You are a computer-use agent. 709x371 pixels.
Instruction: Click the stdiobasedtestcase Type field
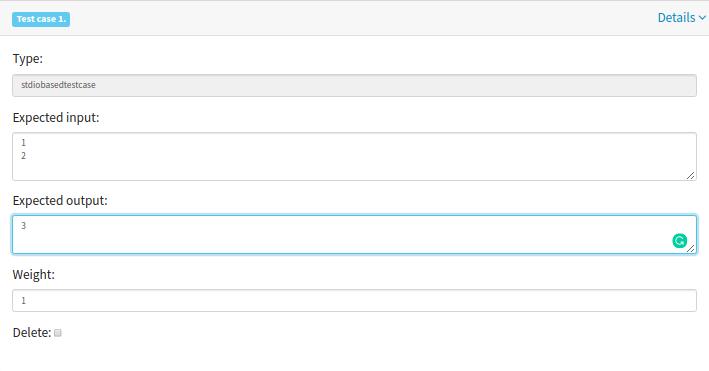tap(354, 86)
